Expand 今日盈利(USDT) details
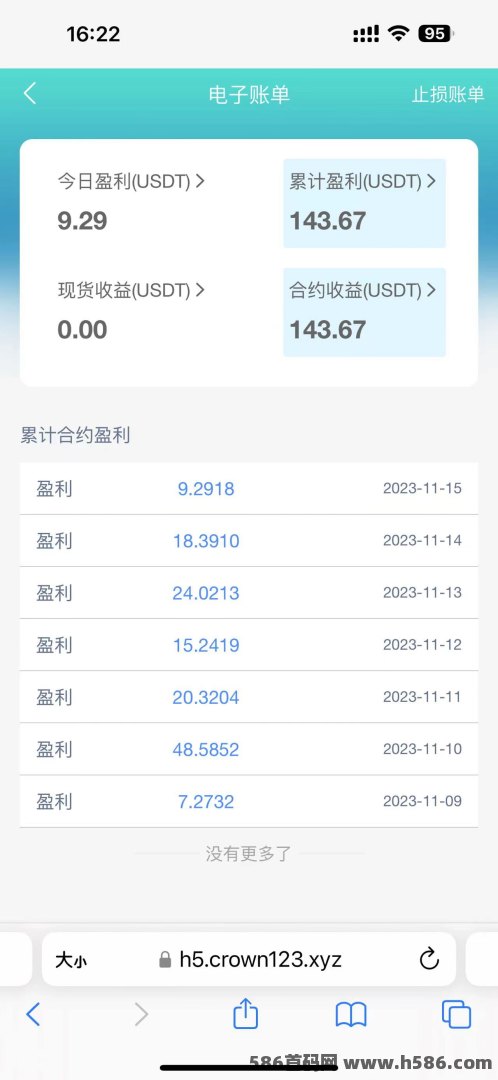498x1080 pixels. [131, 181]
